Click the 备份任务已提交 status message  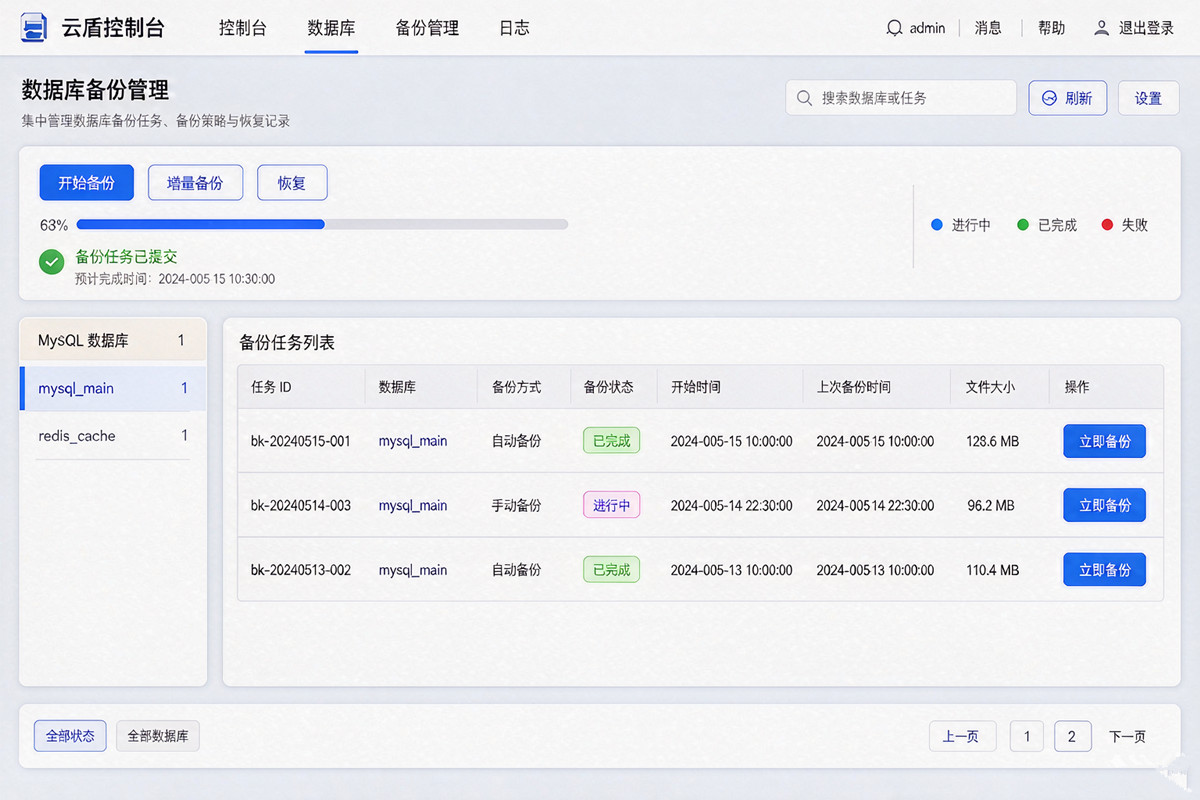(127, 257)
